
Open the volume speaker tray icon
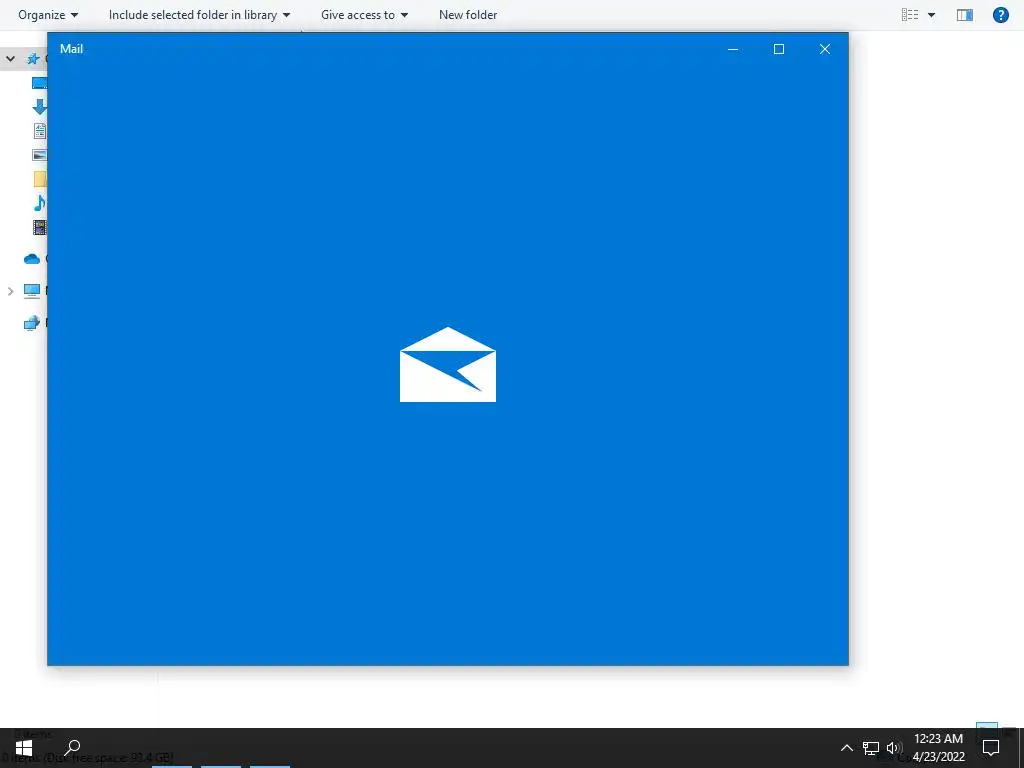[x=893, y=748]
